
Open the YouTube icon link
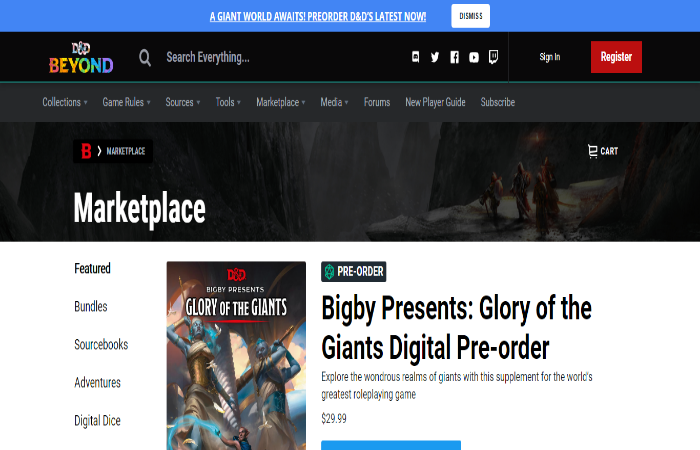474,57
